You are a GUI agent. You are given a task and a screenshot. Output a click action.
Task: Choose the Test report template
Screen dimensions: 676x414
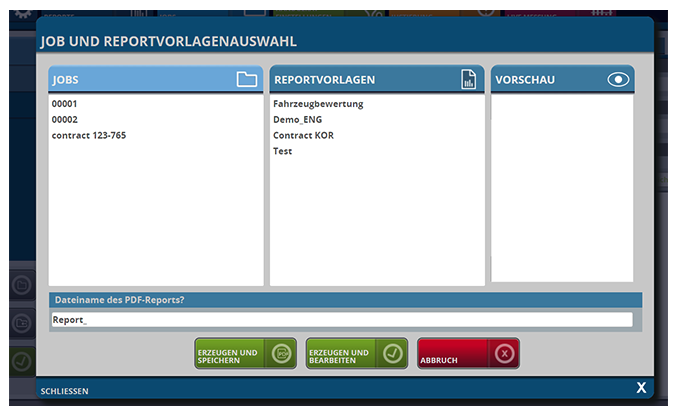(282, 151)
